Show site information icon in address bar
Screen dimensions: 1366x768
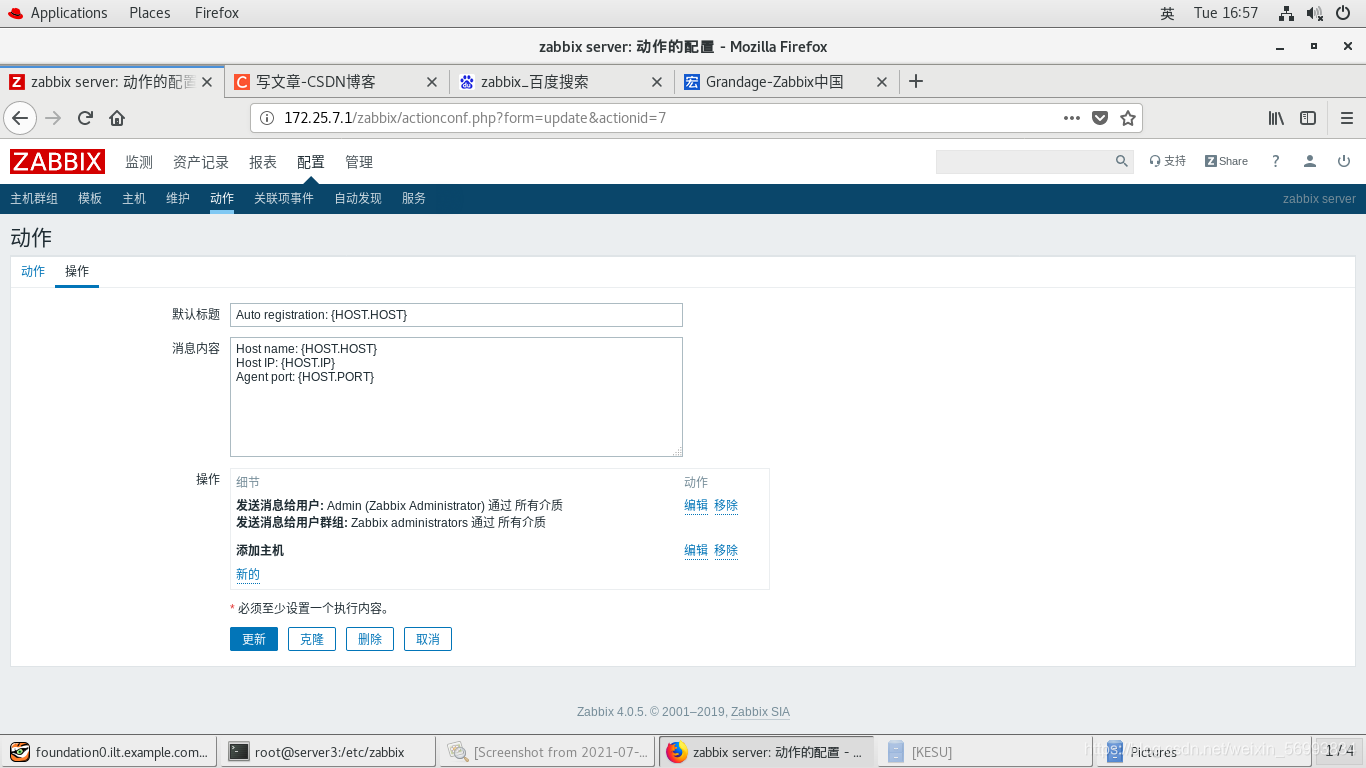coord(267,118)
